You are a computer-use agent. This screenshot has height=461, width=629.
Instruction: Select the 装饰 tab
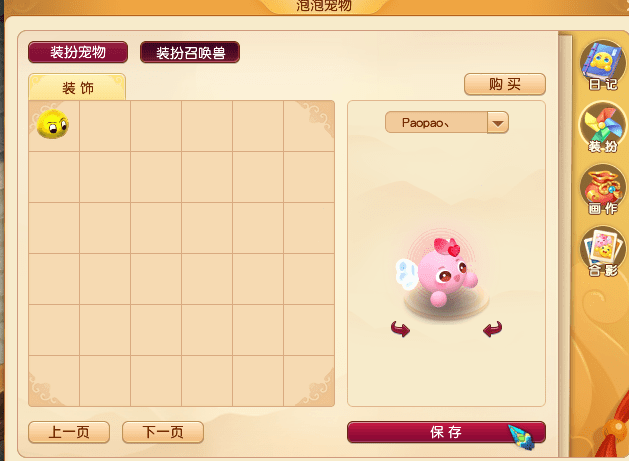point(77,87)
